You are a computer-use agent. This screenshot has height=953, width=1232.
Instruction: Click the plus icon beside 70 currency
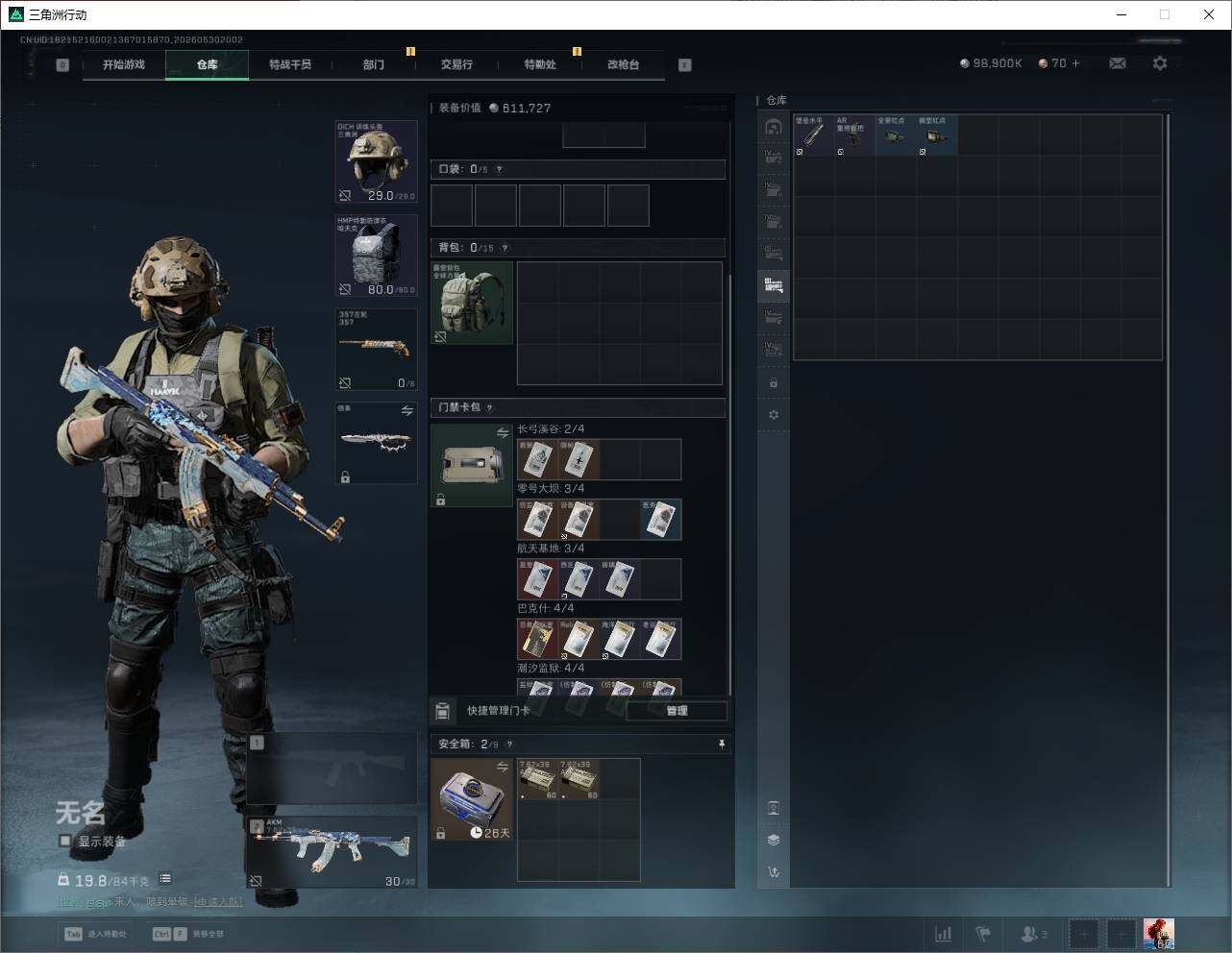1075,63
